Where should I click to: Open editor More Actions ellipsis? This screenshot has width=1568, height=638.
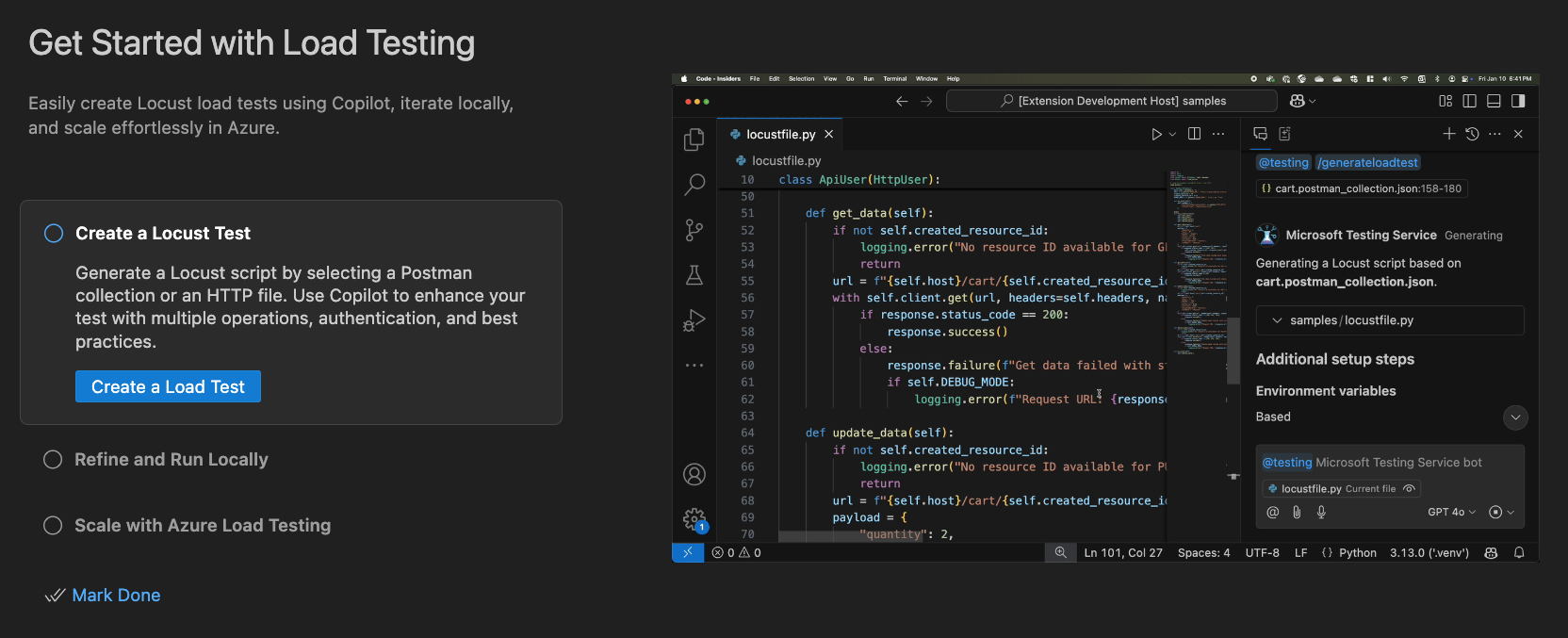(x=1218, y=134)
